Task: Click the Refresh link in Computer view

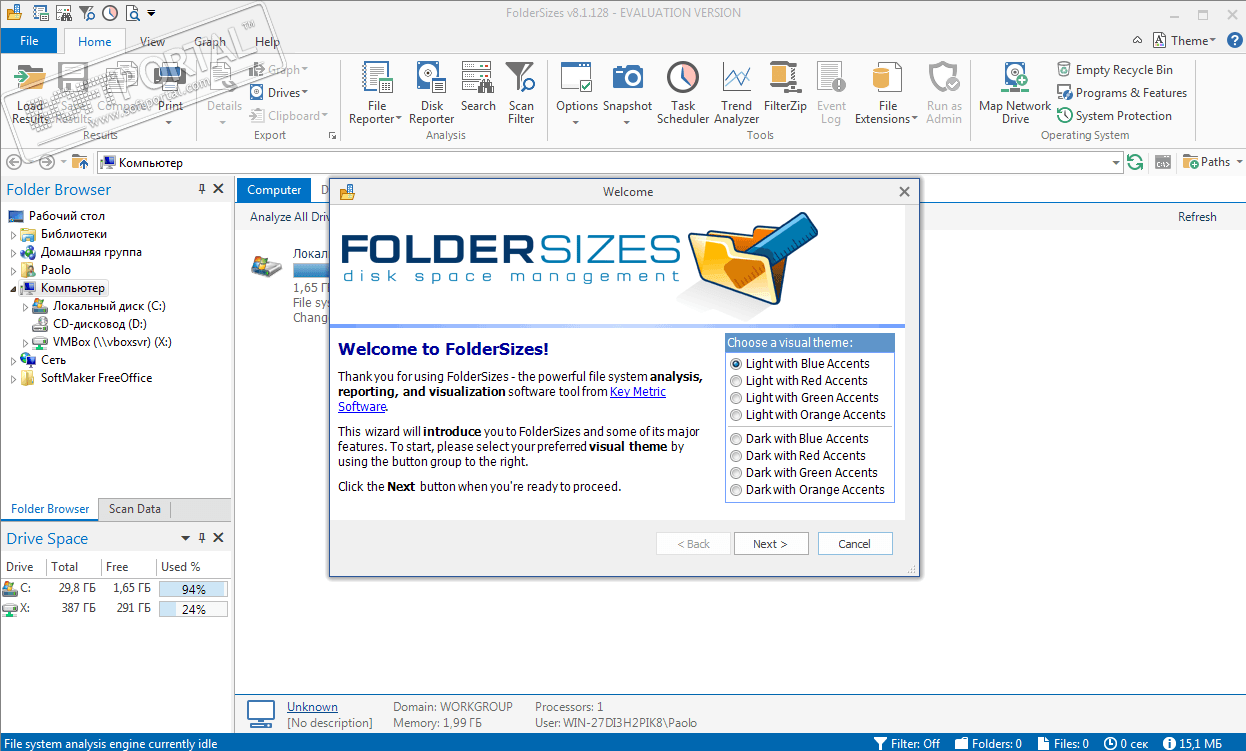Action: click(x=1197, y=217)
